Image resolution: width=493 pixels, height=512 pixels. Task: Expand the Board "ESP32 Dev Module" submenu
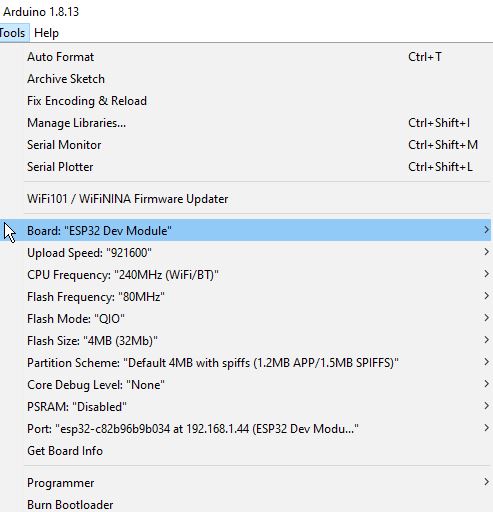(245, 230)
